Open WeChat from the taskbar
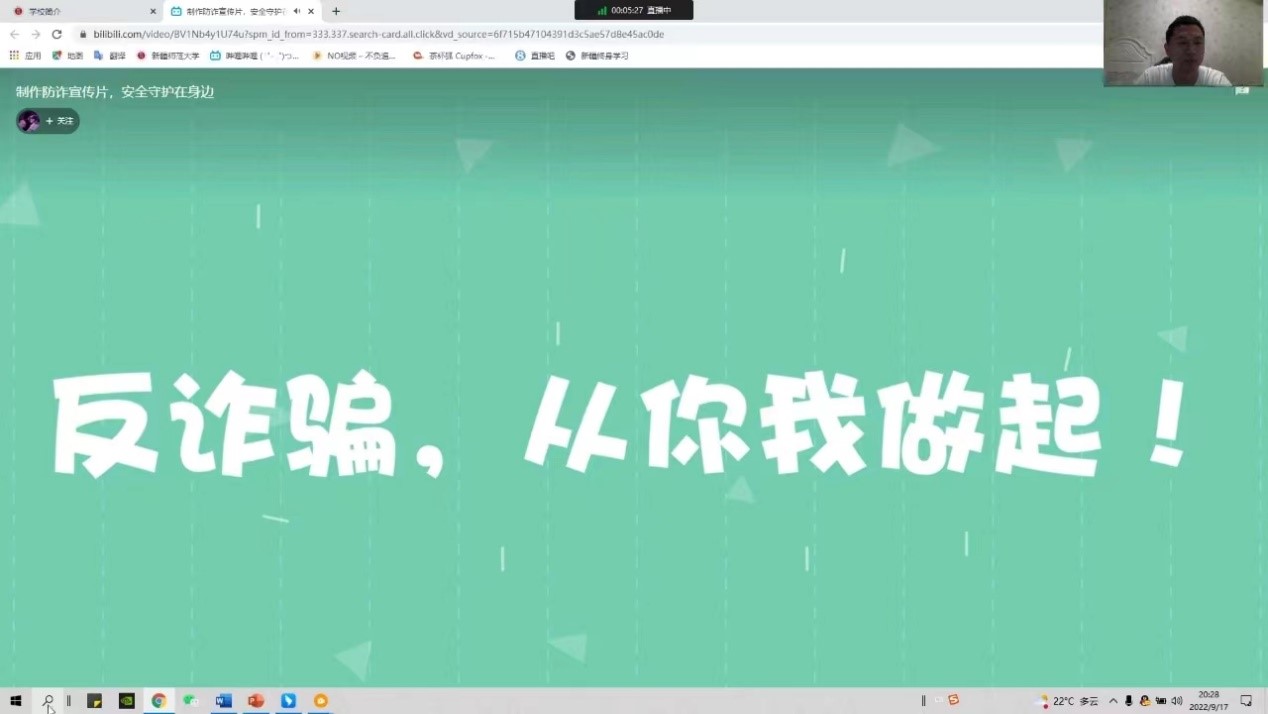The image size is (1268, 714). click(190, 701)
